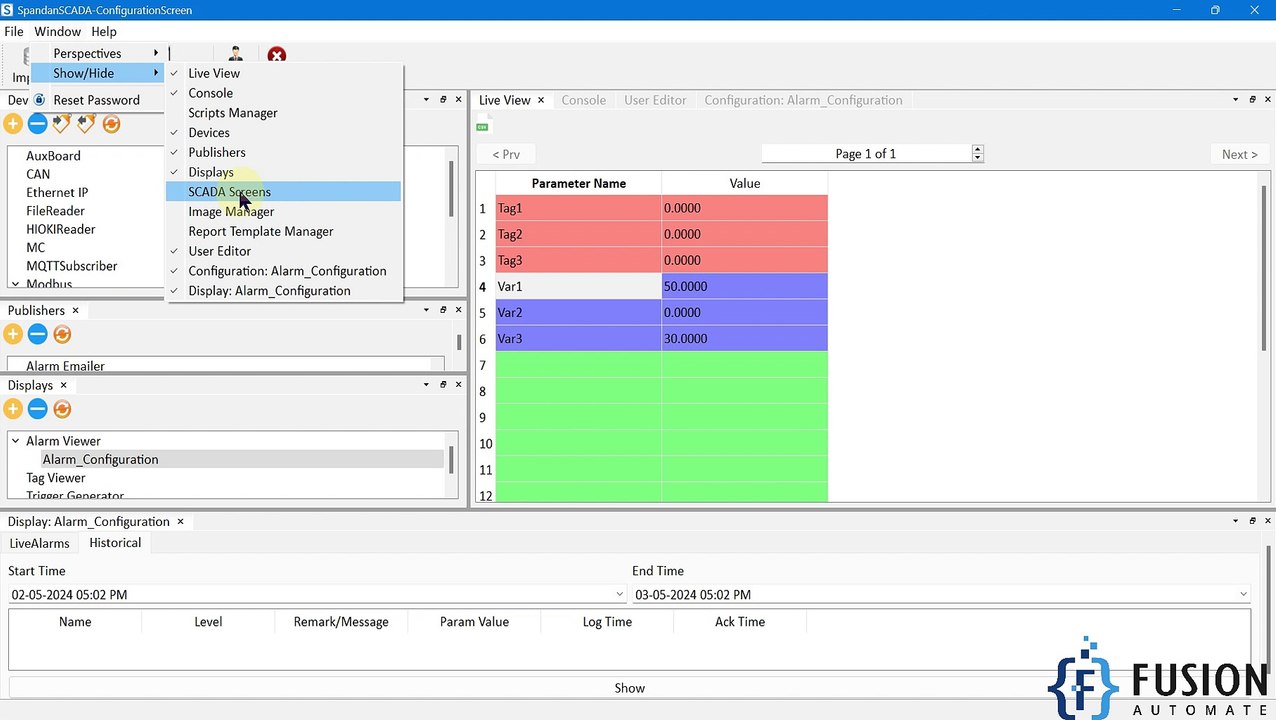Select Reset Password menu entry

[98, 100]
